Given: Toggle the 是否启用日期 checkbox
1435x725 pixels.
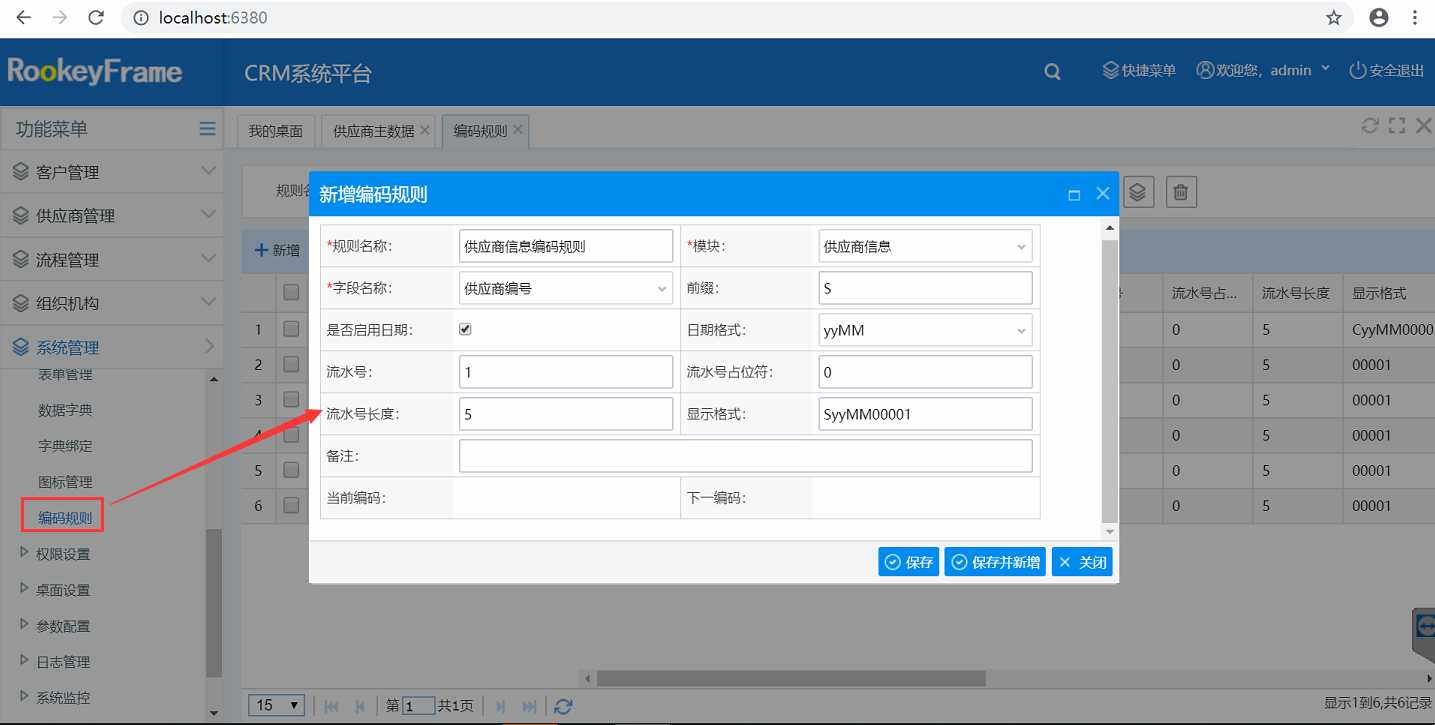Looking at the screenshot, I should click(x=465, y=329).
